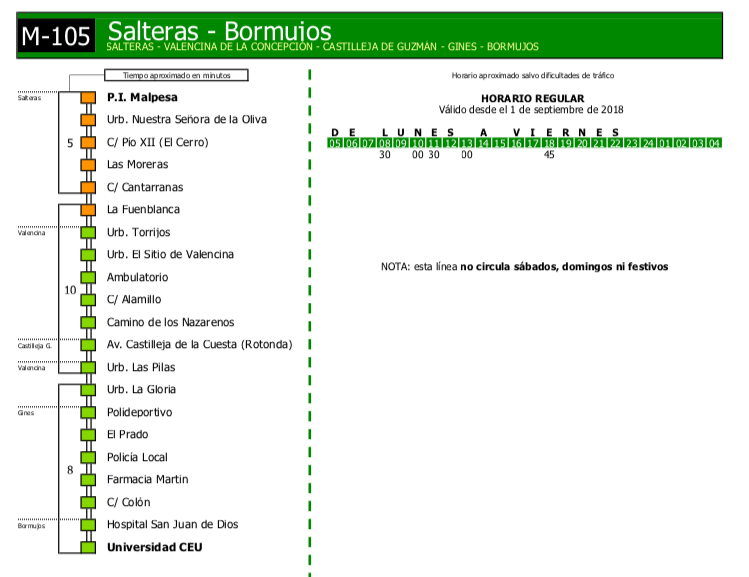Click the orange stop marker for P.I. Malpesa
This screenshot has height=577, width=749.
(87, 98)
